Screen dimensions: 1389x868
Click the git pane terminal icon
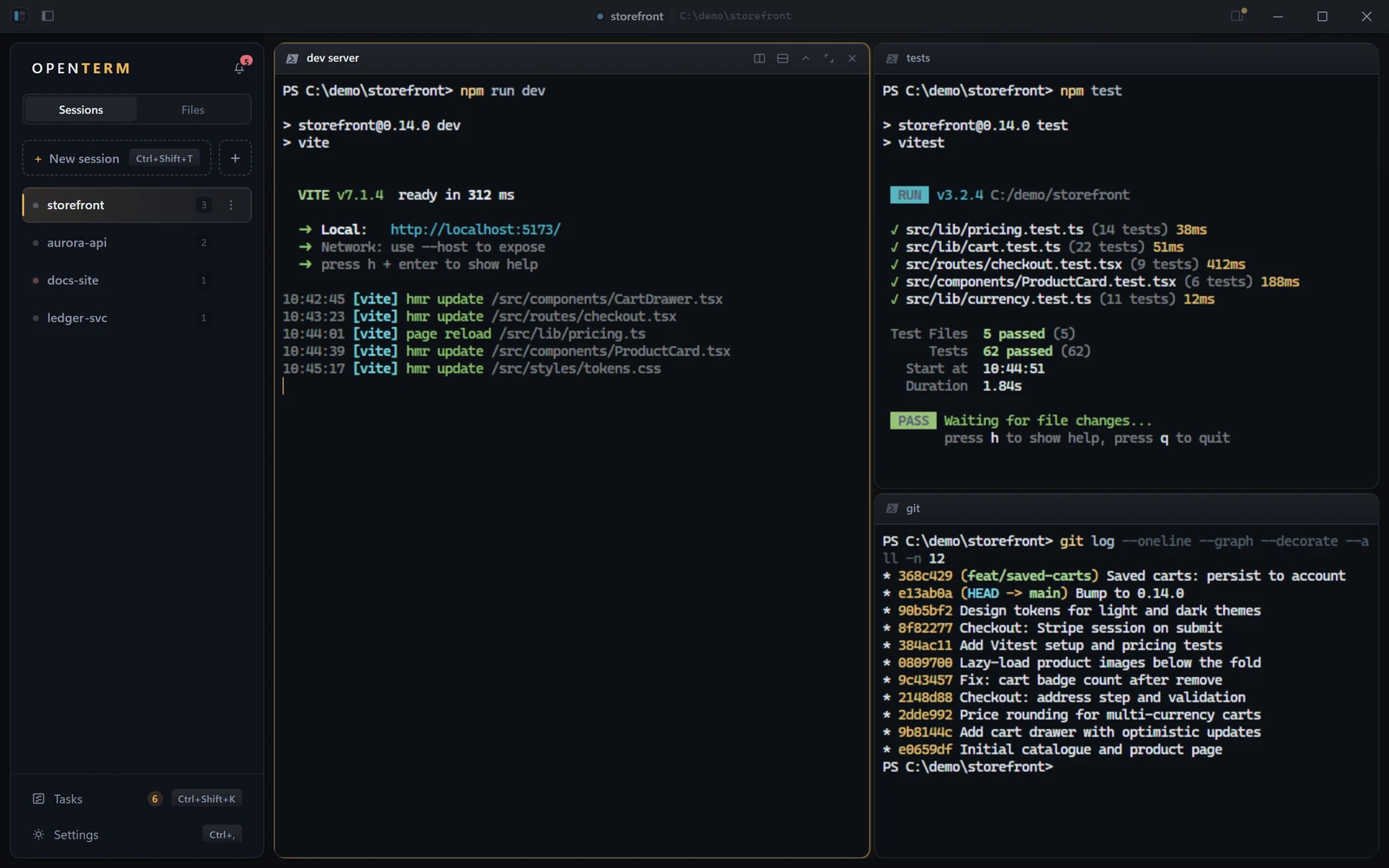(892, 509)
